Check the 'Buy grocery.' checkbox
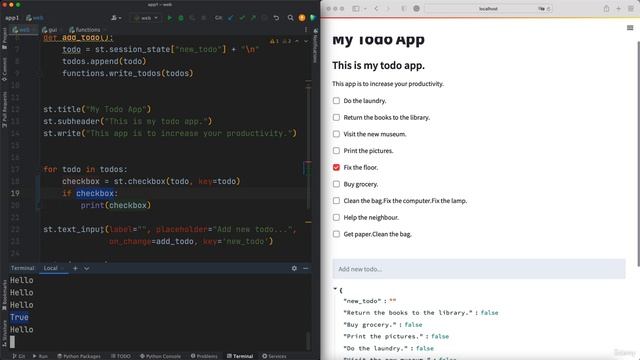This screenshot has width=640, height=360. [336, 184]
